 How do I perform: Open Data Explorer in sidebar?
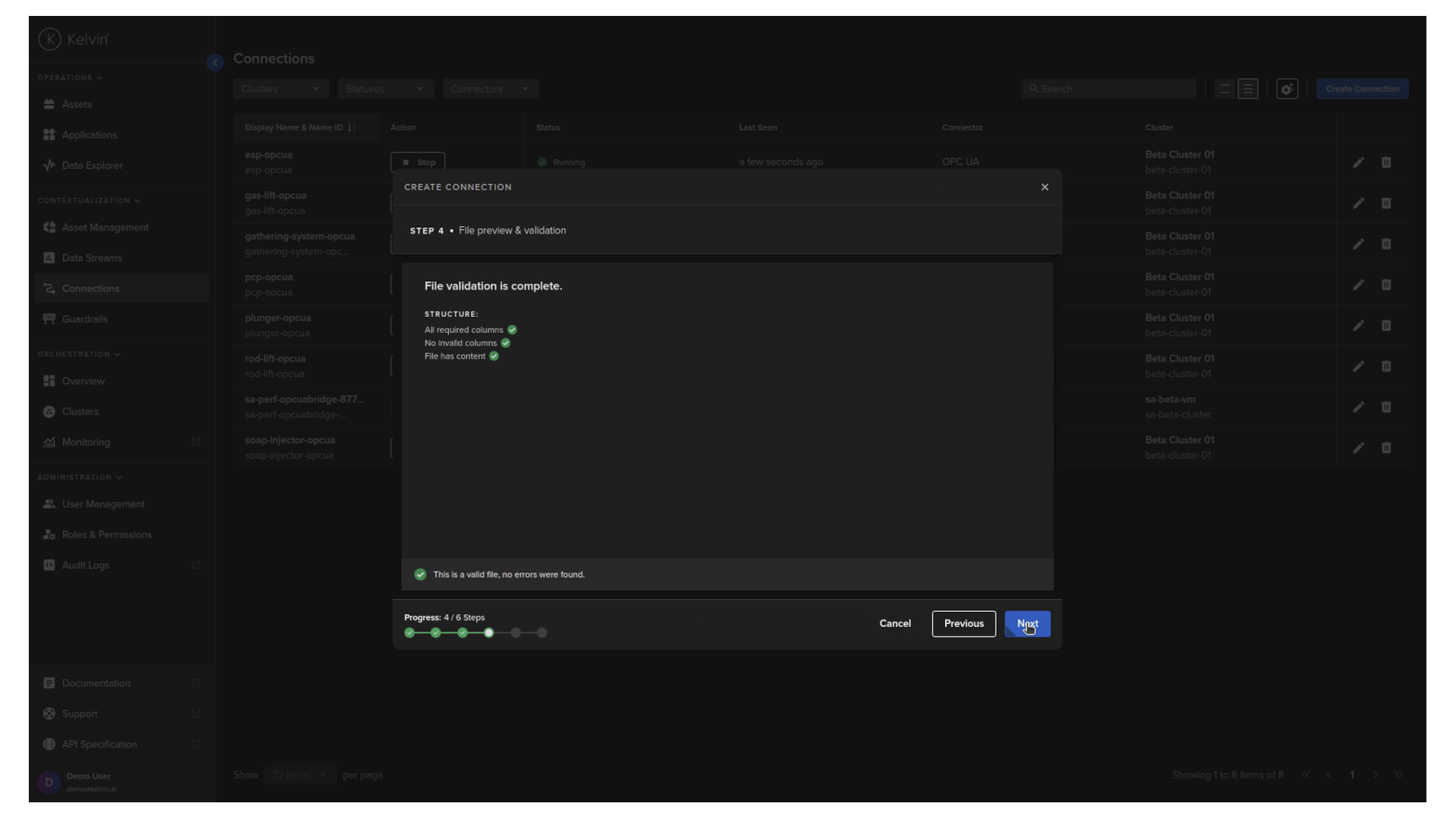click(x=92, y=165)
